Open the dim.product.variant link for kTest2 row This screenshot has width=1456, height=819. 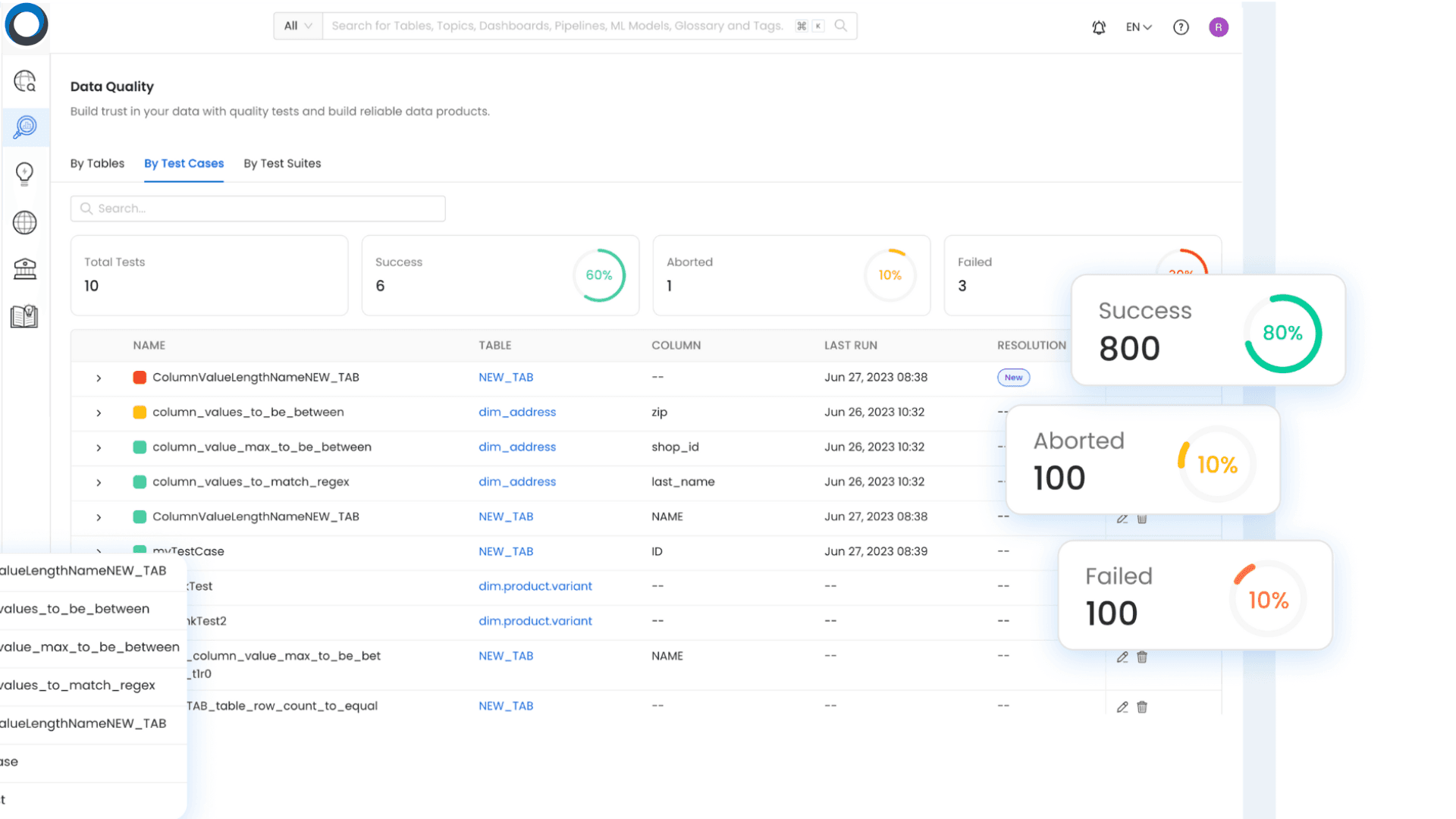pos(535,620)
